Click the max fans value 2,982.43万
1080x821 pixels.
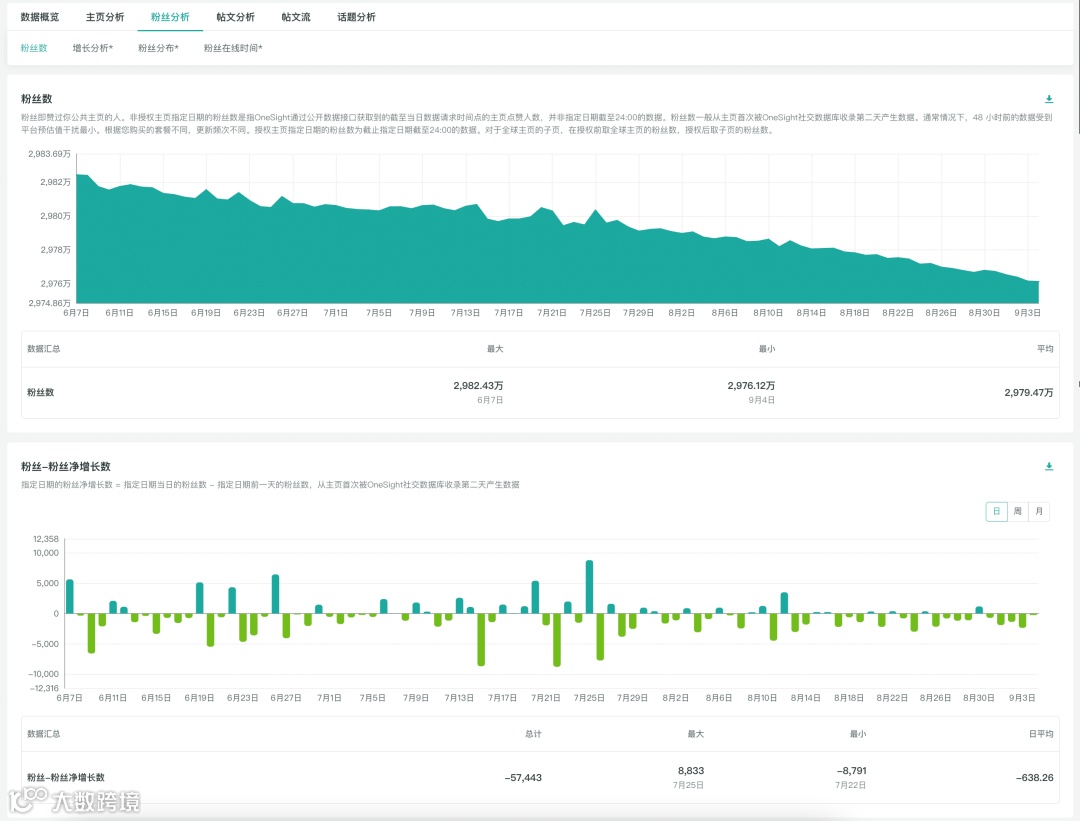click(478, 386)
